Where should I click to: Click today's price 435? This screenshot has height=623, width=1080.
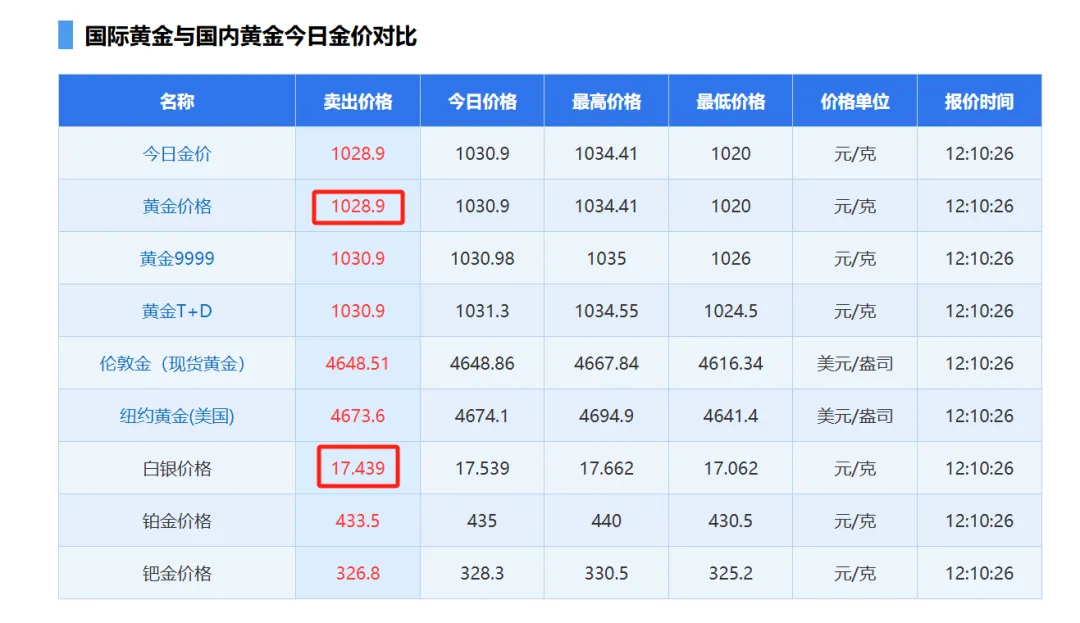click(482, 521)
